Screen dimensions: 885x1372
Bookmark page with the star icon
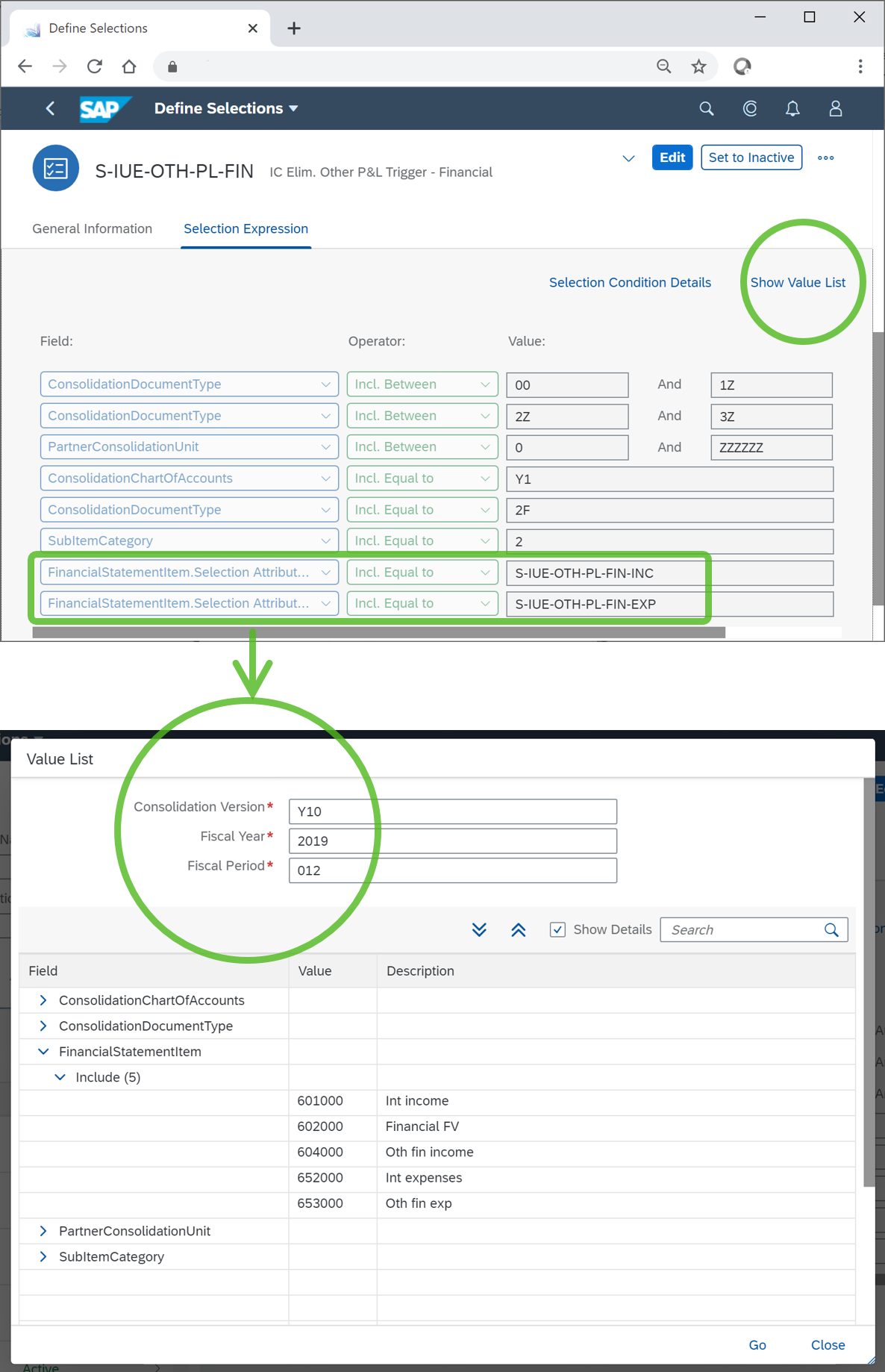pos(698,66)
